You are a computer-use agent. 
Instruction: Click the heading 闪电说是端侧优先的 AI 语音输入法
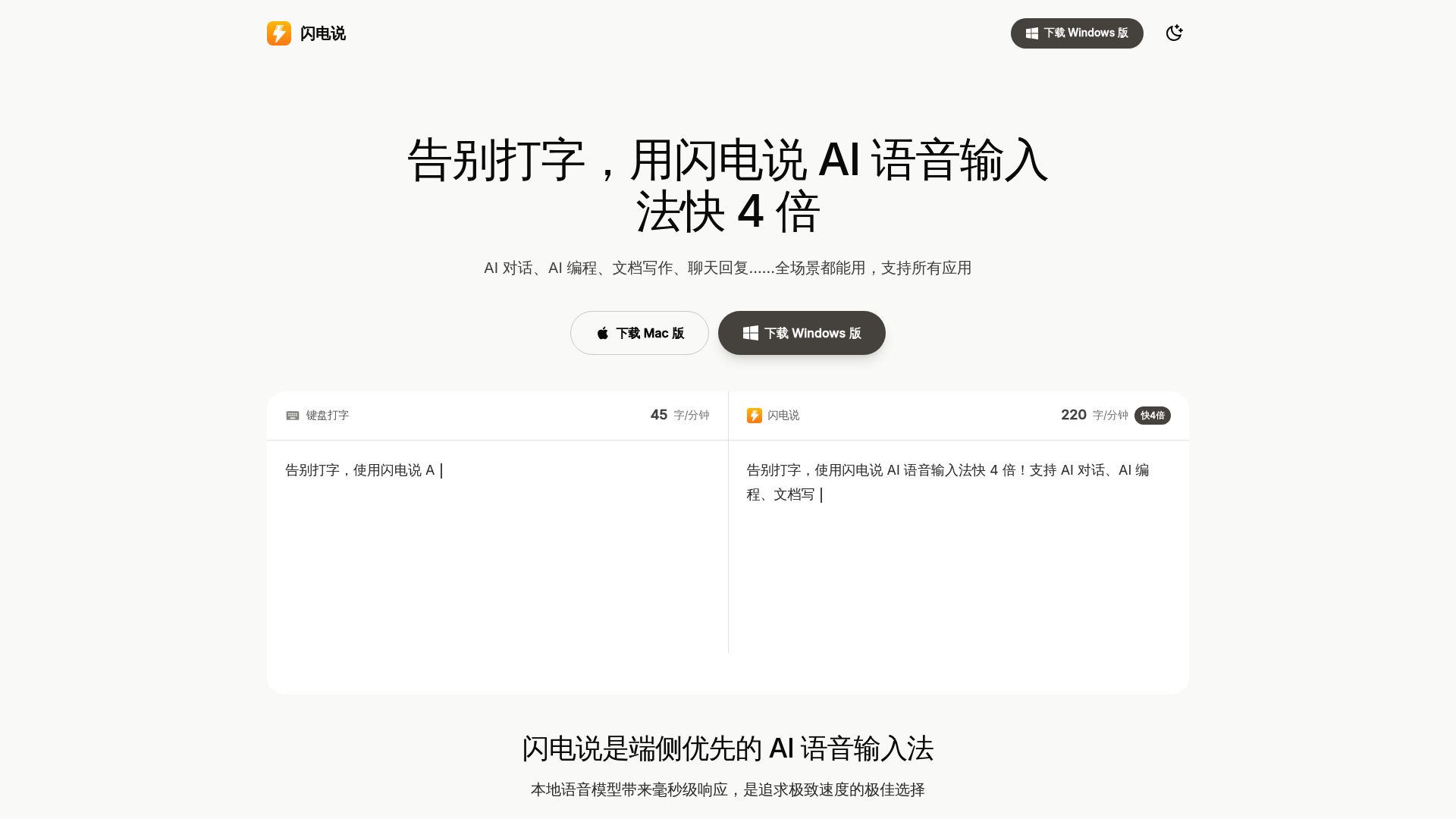[728, 748]
